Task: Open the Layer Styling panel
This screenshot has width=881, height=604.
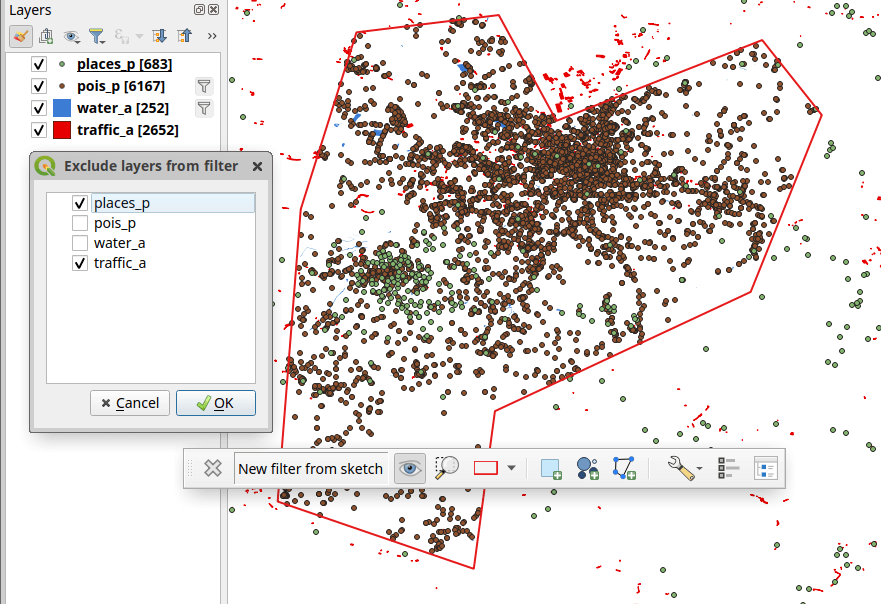Action: tap(20, 36)
